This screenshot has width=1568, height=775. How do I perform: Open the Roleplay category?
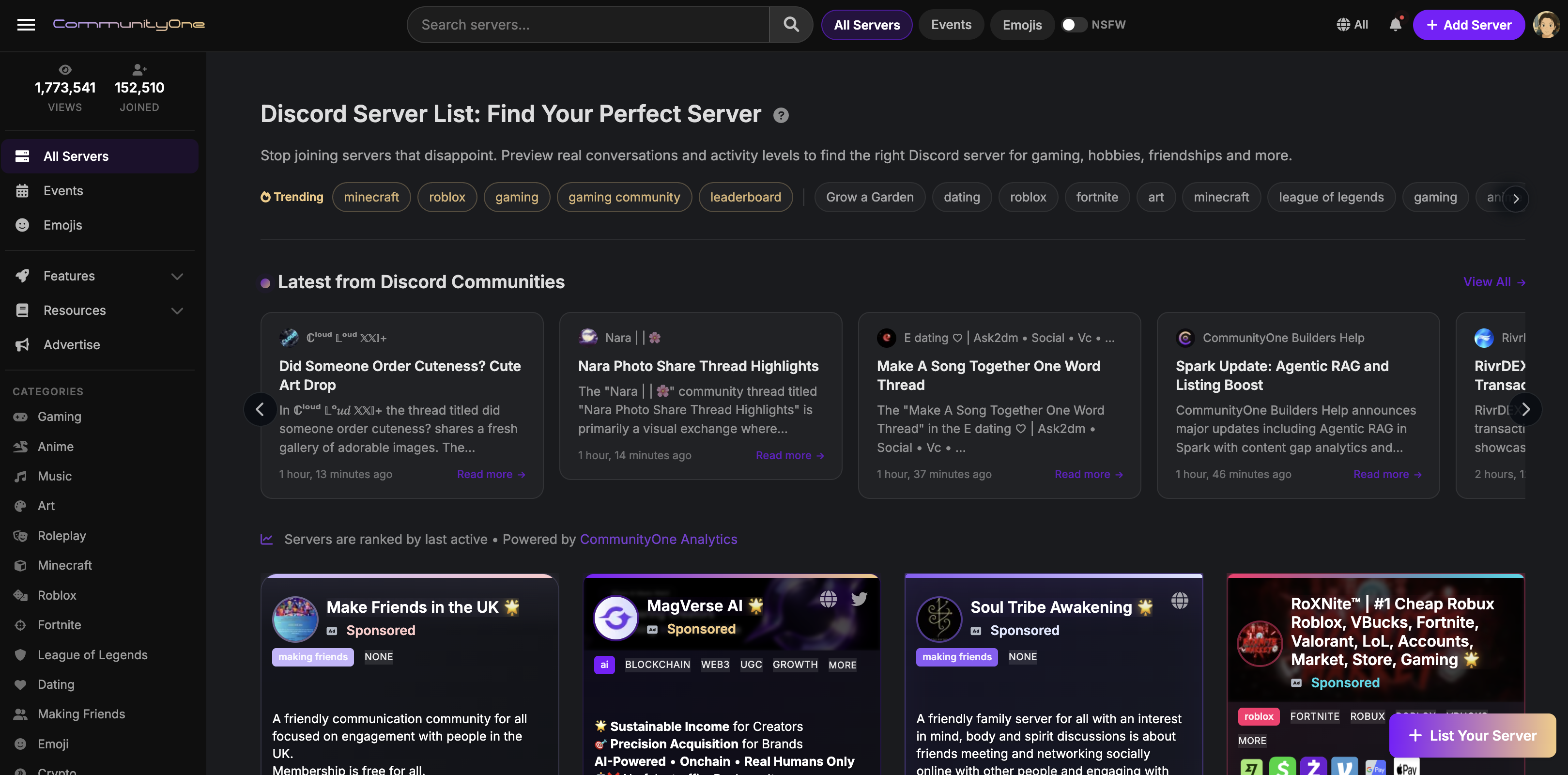pos(62,536)
